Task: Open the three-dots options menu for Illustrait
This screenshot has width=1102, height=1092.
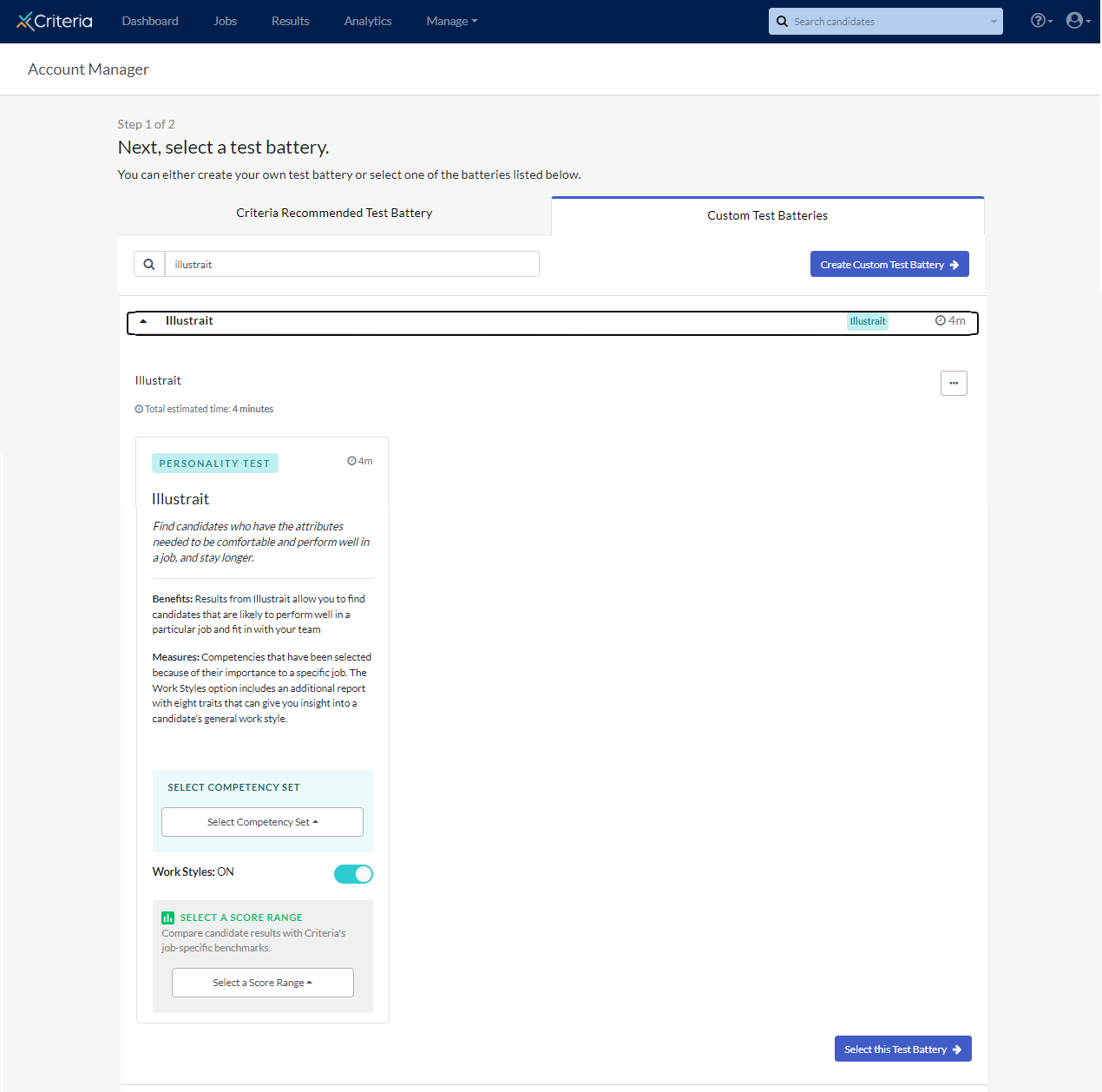Action: pyautogui.click(x=954, y=383)
